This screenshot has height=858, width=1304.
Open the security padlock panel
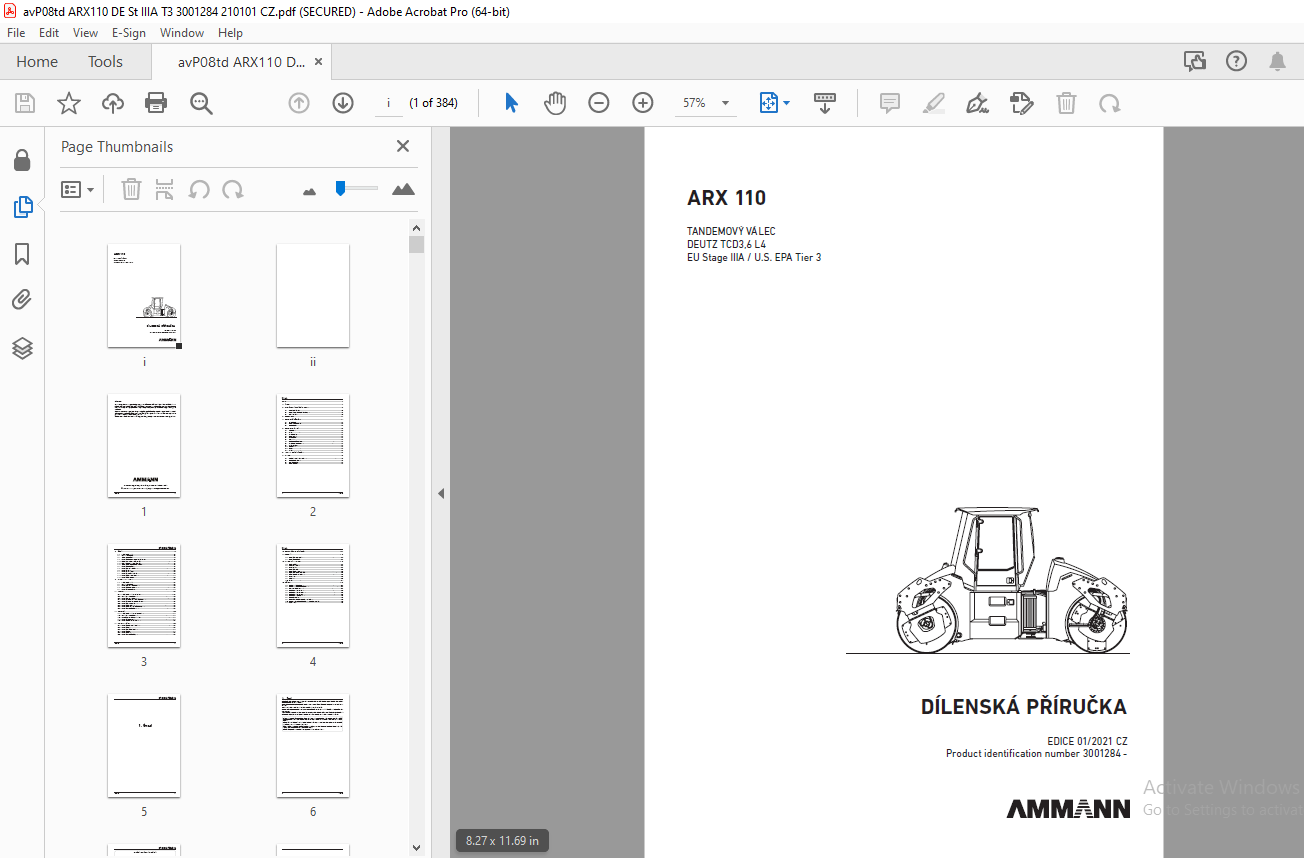coord(22,160)
